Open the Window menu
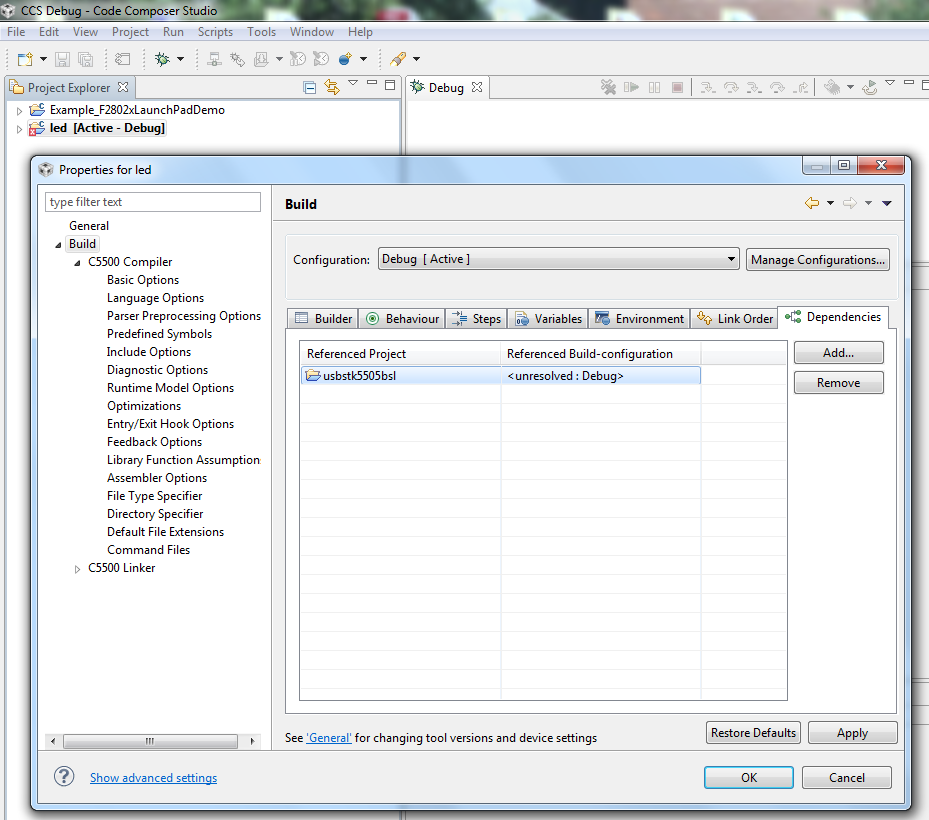 (x=312, y=32)
